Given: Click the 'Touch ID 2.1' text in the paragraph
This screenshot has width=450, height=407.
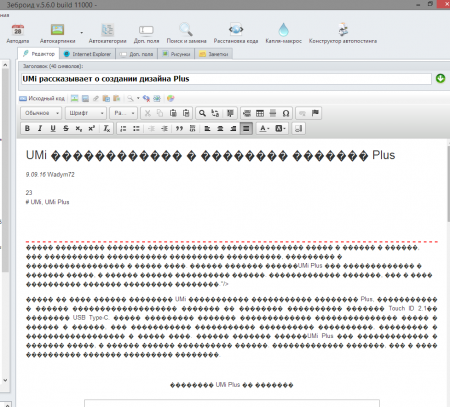Looking at the screenshot, I should [407, 309].
